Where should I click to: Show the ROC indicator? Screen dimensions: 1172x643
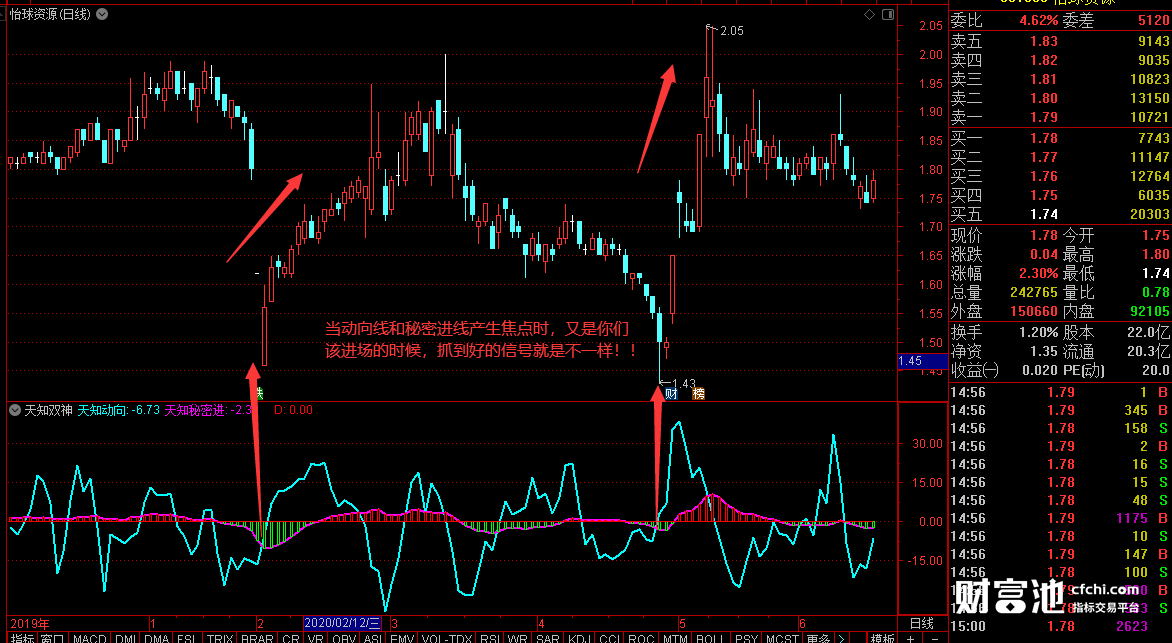[x=641, y=639]
